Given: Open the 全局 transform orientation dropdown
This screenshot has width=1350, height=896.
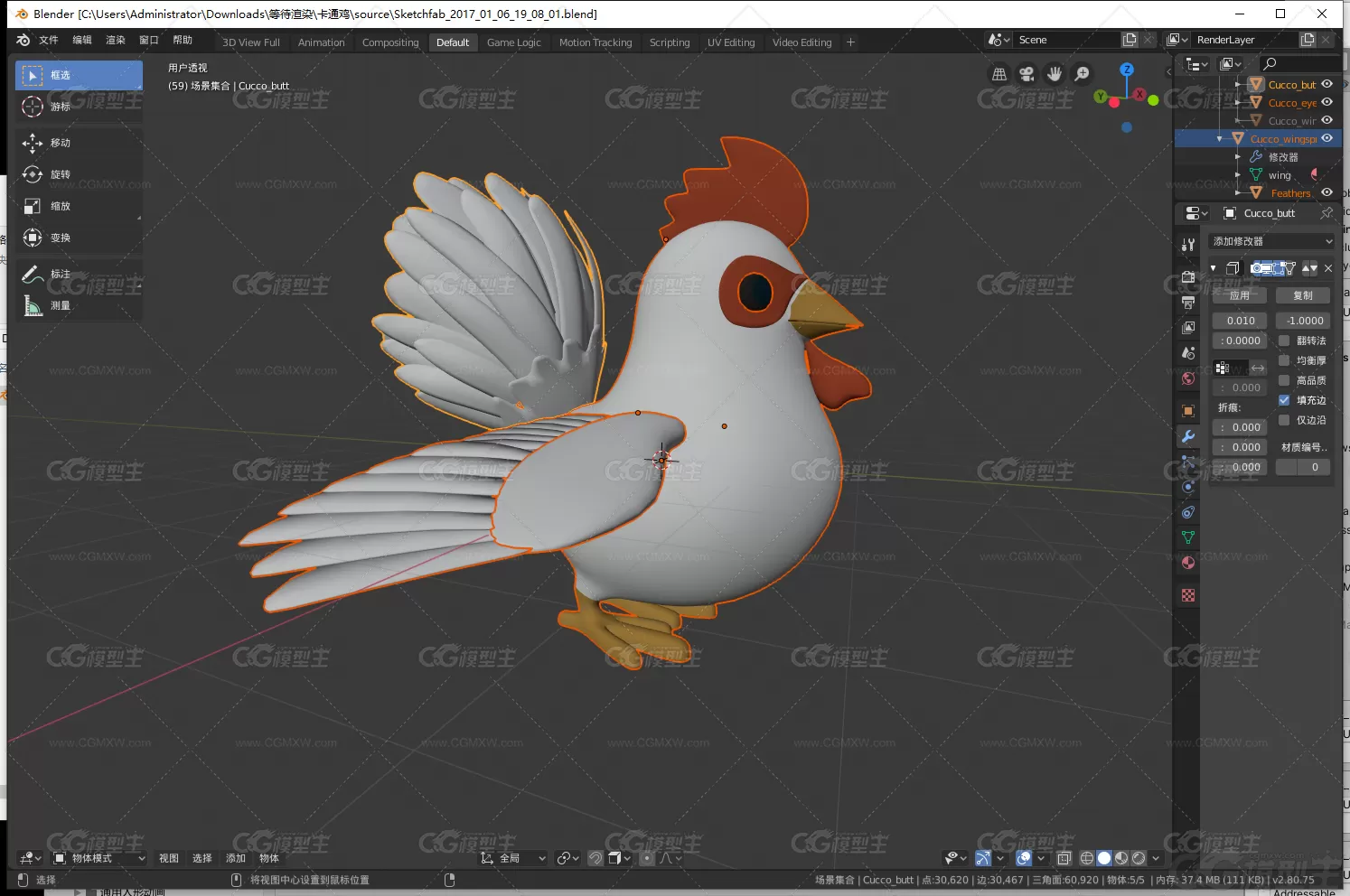Looking at the screenshot, I should (513, 858).
